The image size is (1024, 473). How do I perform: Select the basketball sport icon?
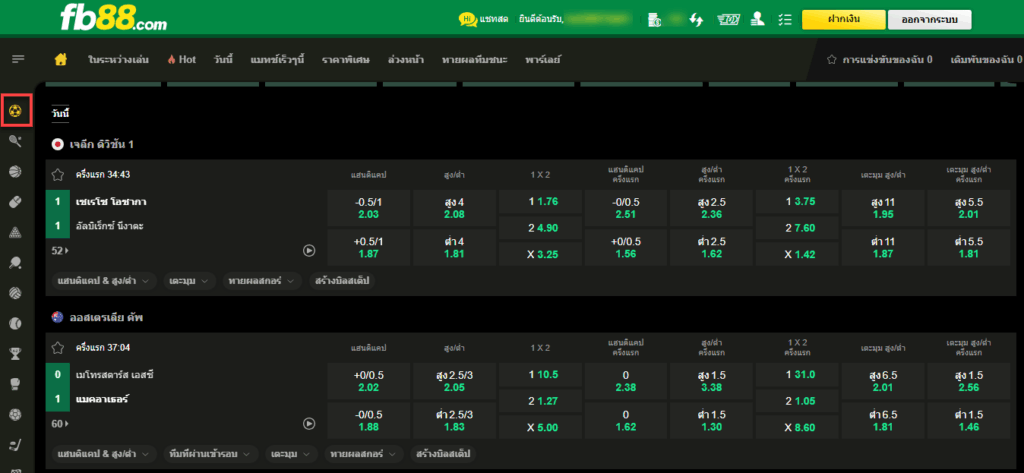click(x=16, y=172)
